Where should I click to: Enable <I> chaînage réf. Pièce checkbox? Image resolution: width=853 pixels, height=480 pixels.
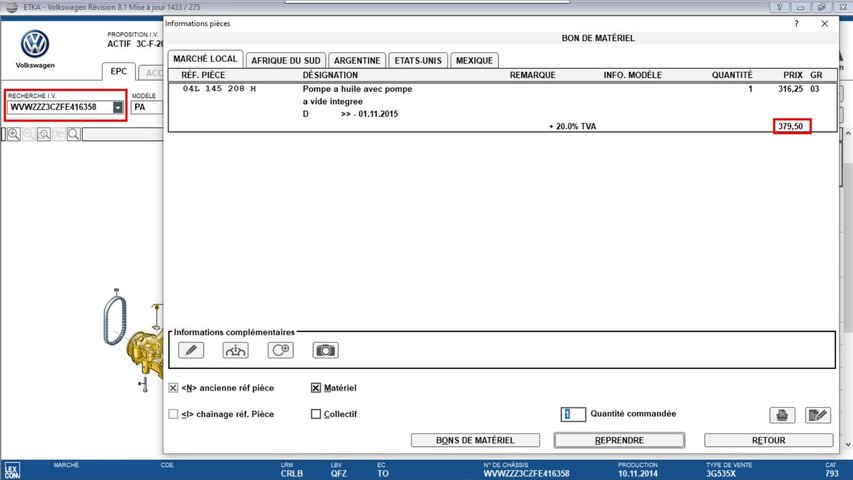coord(173,414)
